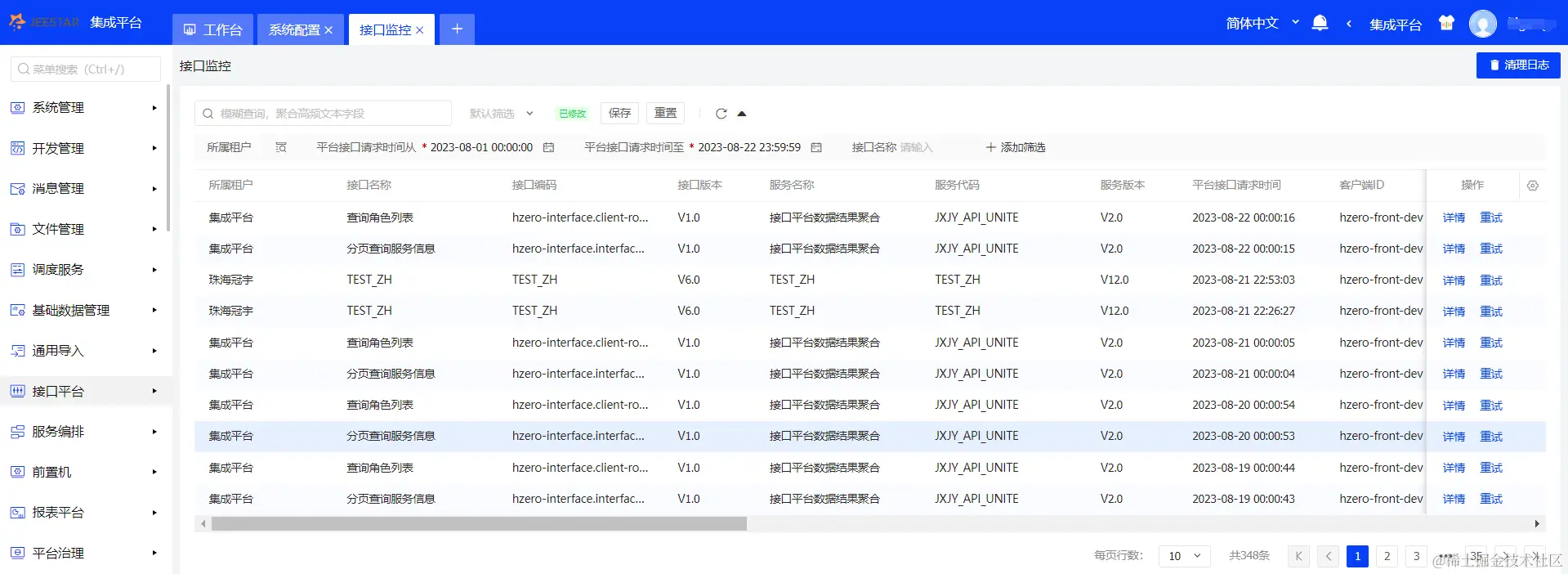This screenshot has width=1568, height=574.
Task: Open 服务编排 menu item
Action: [x=86, y=432]
